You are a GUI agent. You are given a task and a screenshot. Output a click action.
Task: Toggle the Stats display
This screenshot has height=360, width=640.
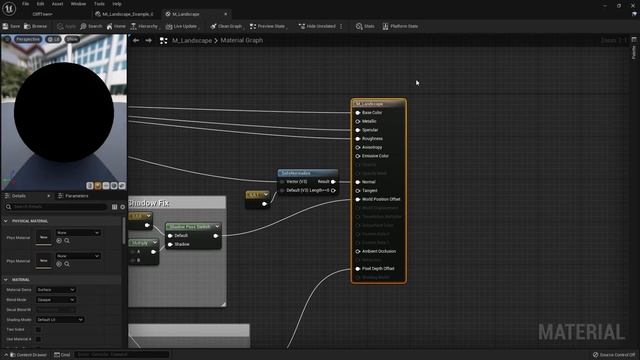tap(365, 26)
